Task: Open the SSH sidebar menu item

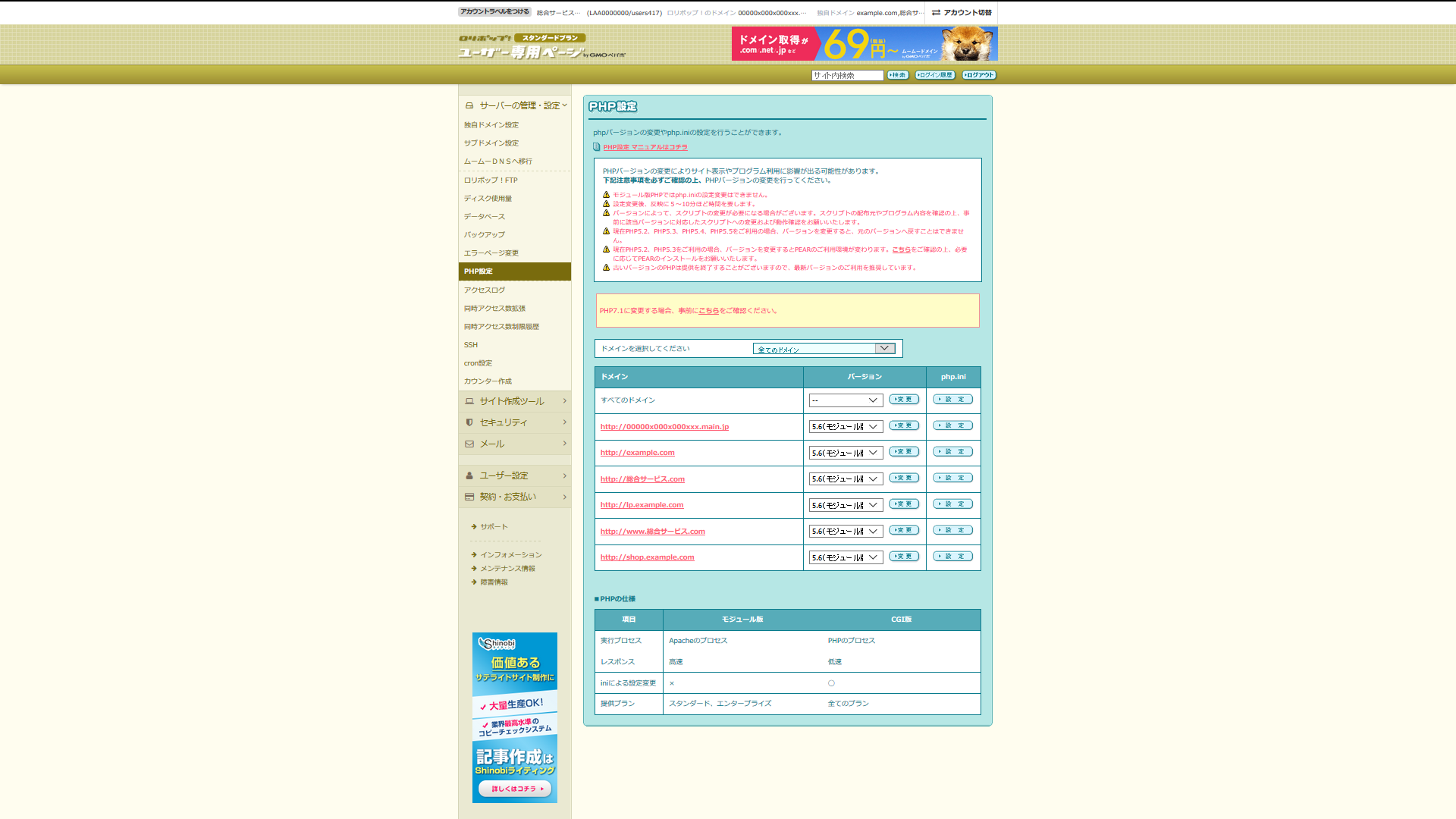Action: [x=471, y=345]
